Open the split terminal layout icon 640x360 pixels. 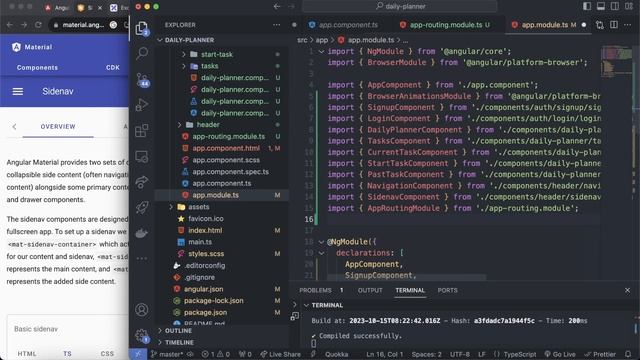click(x=294, y=316)
